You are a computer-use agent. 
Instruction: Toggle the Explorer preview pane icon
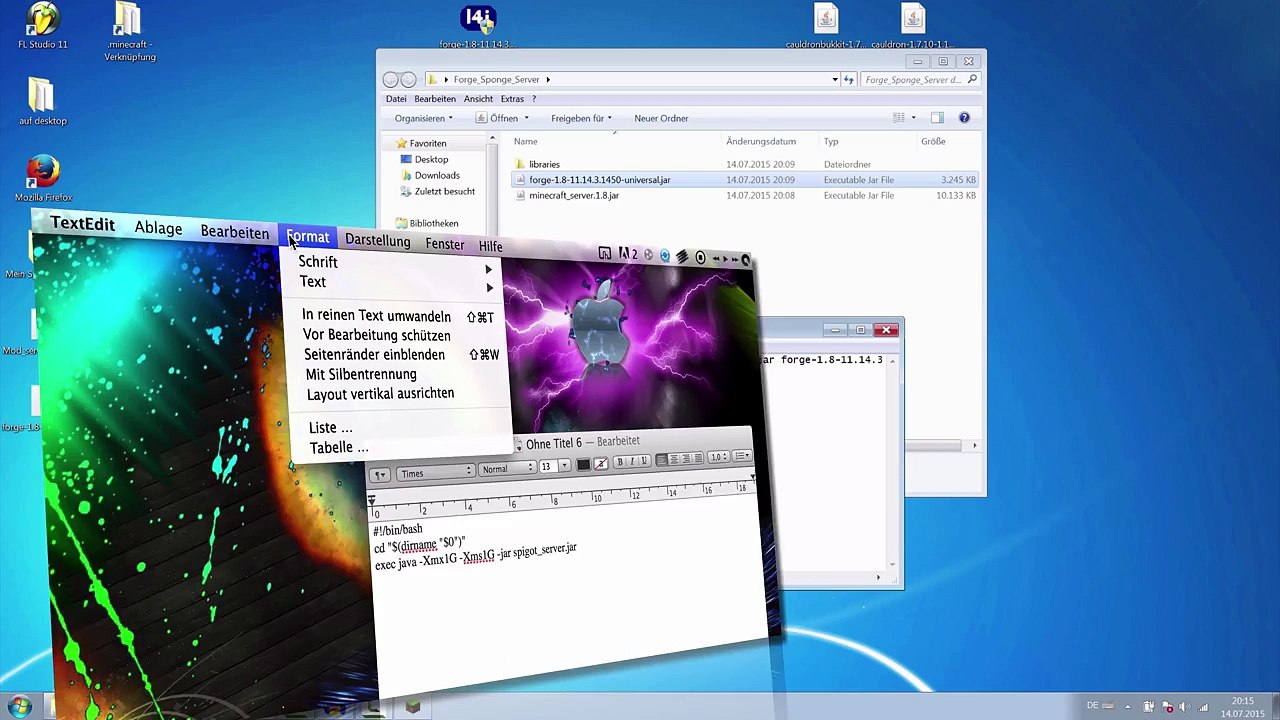937,118
